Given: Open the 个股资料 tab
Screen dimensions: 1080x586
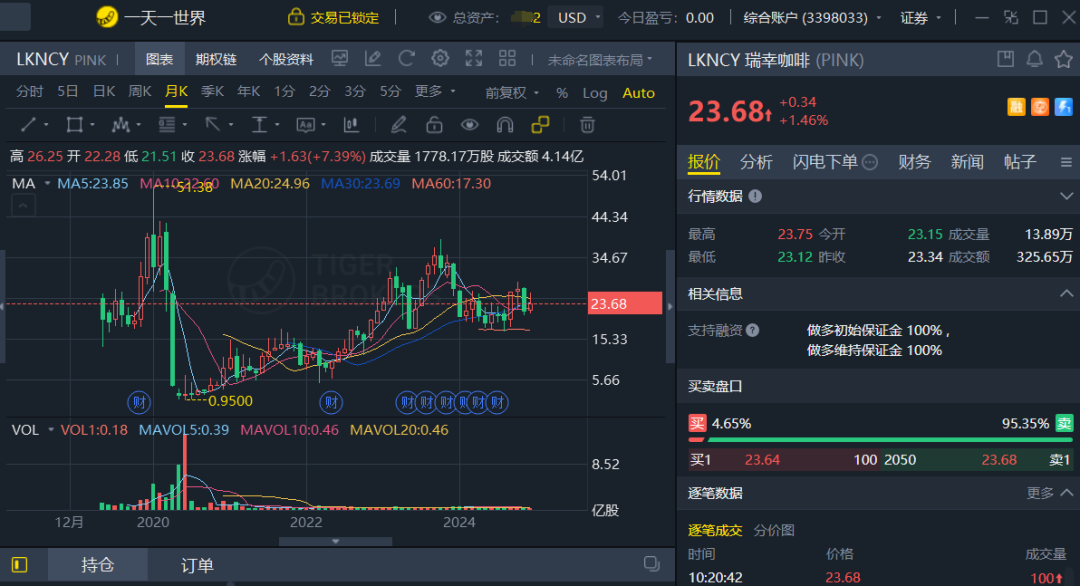Looking at the screenshot, I should [x=286, y=59].
